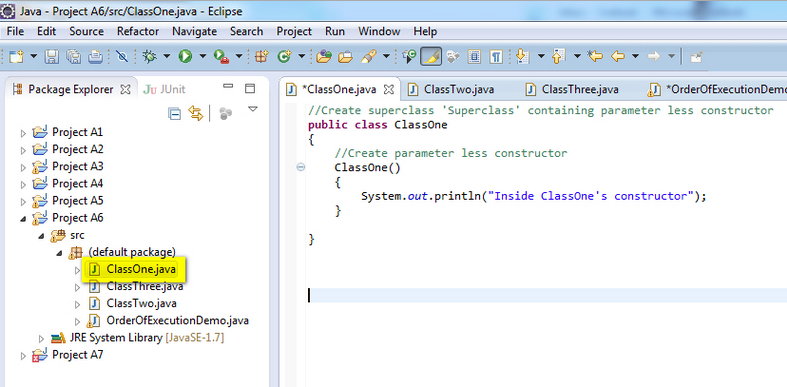The image size is (787, 387).
Task: Open the Debug dropdown arrow
Action: (x=166, y=56)
